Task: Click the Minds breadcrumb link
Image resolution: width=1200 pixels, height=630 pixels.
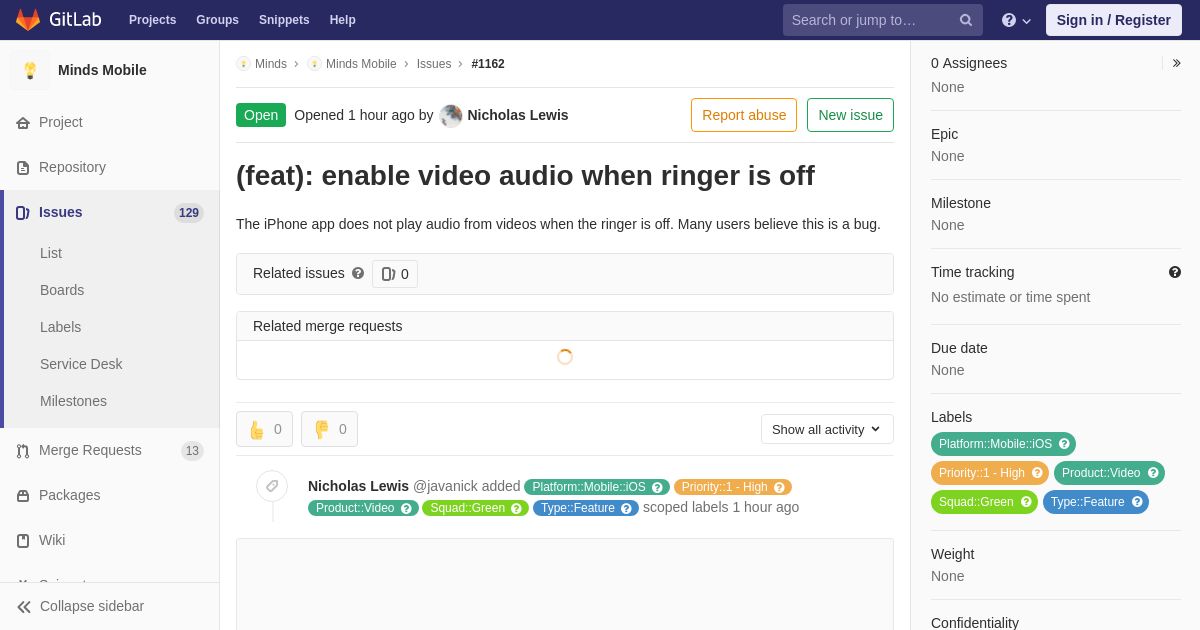Action: click(271, 64)
